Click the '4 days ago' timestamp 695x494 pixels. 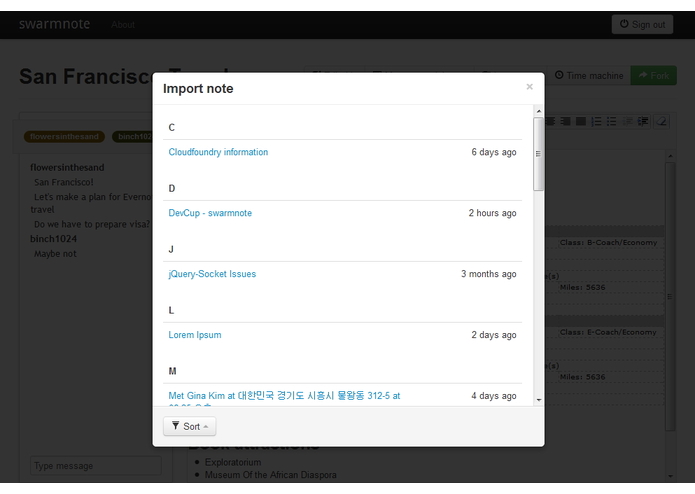(x=494, y=396)
